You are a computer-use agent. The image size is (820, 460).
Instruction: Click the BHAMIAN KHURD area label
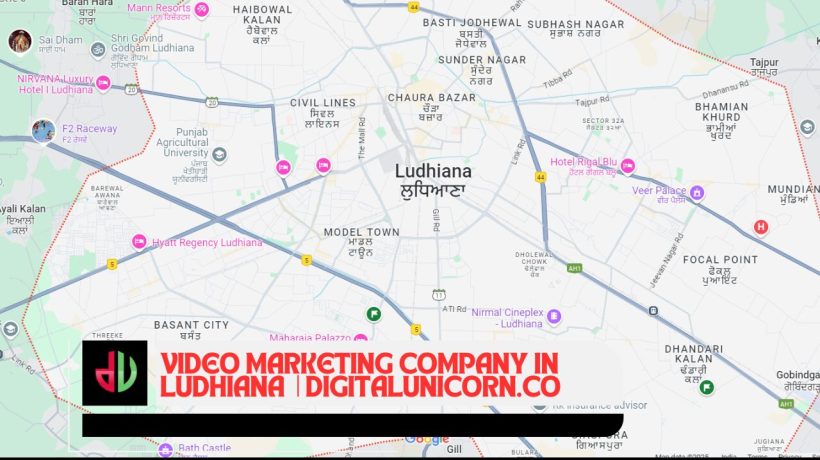[721, 112]
